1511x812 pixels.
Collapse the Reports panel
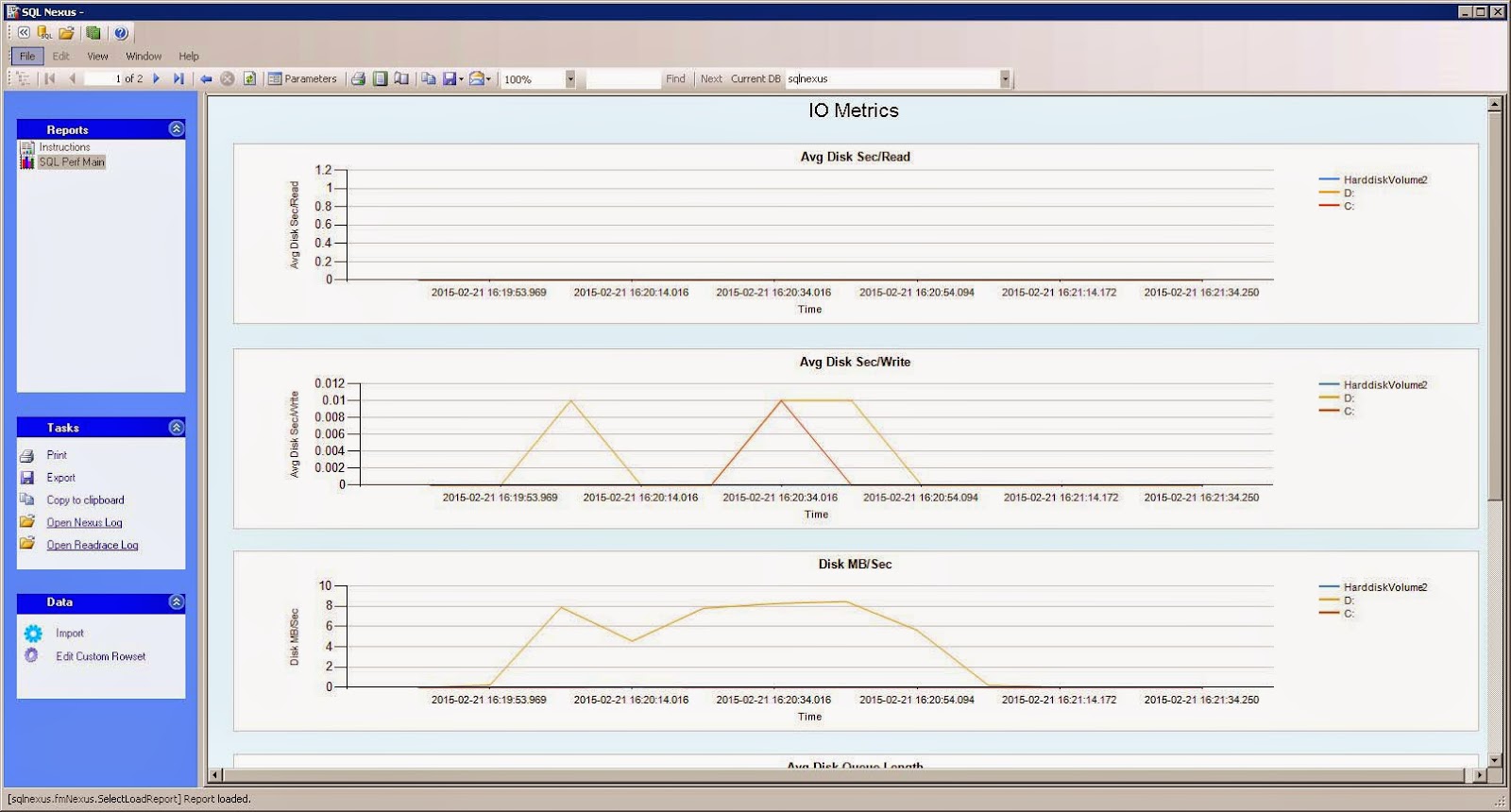(177, 128)
